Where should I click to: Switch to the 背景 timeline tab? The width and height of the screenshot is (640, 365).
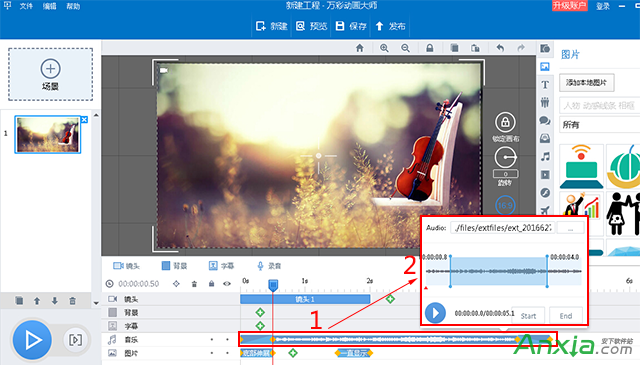pyautogui.click(x=175, y=266)
